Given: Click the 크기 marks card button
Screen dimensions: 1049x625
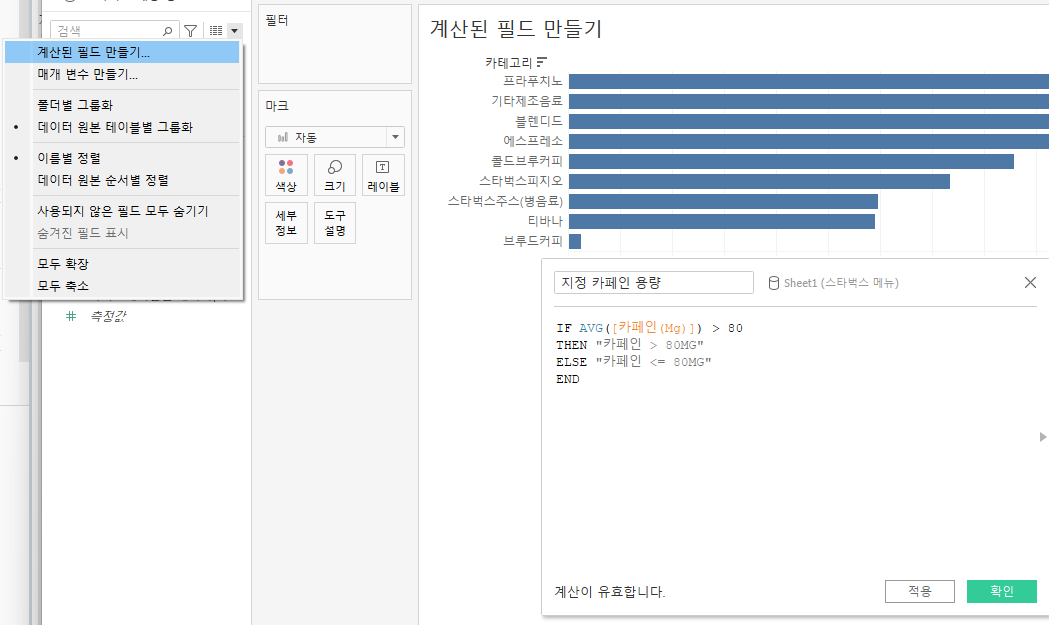Looking at the screenshot, I should click(335, 175).
